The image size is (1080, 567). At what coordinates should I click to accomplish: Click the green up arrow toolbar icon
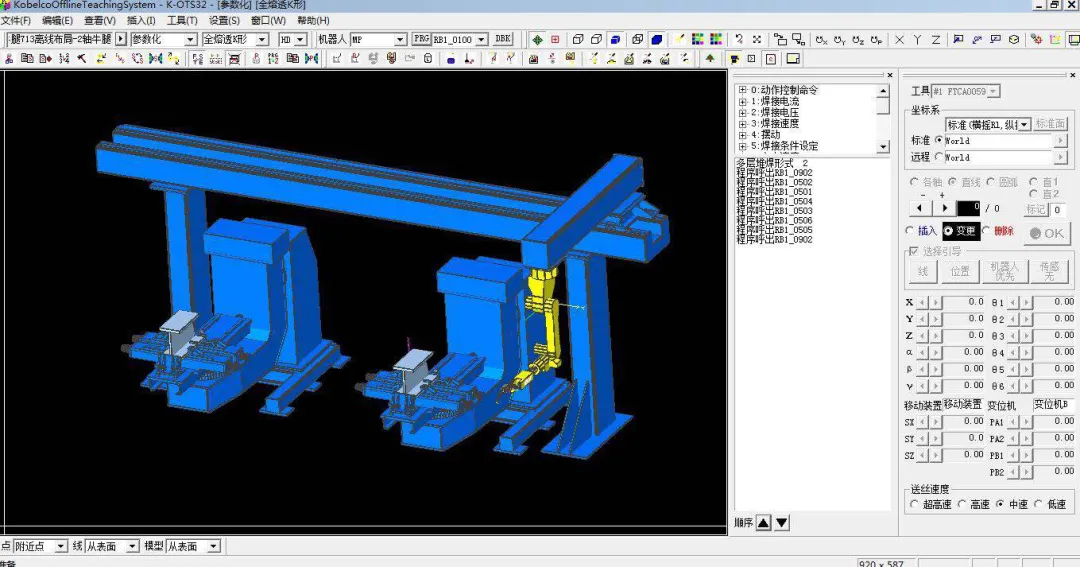[710, 59]
